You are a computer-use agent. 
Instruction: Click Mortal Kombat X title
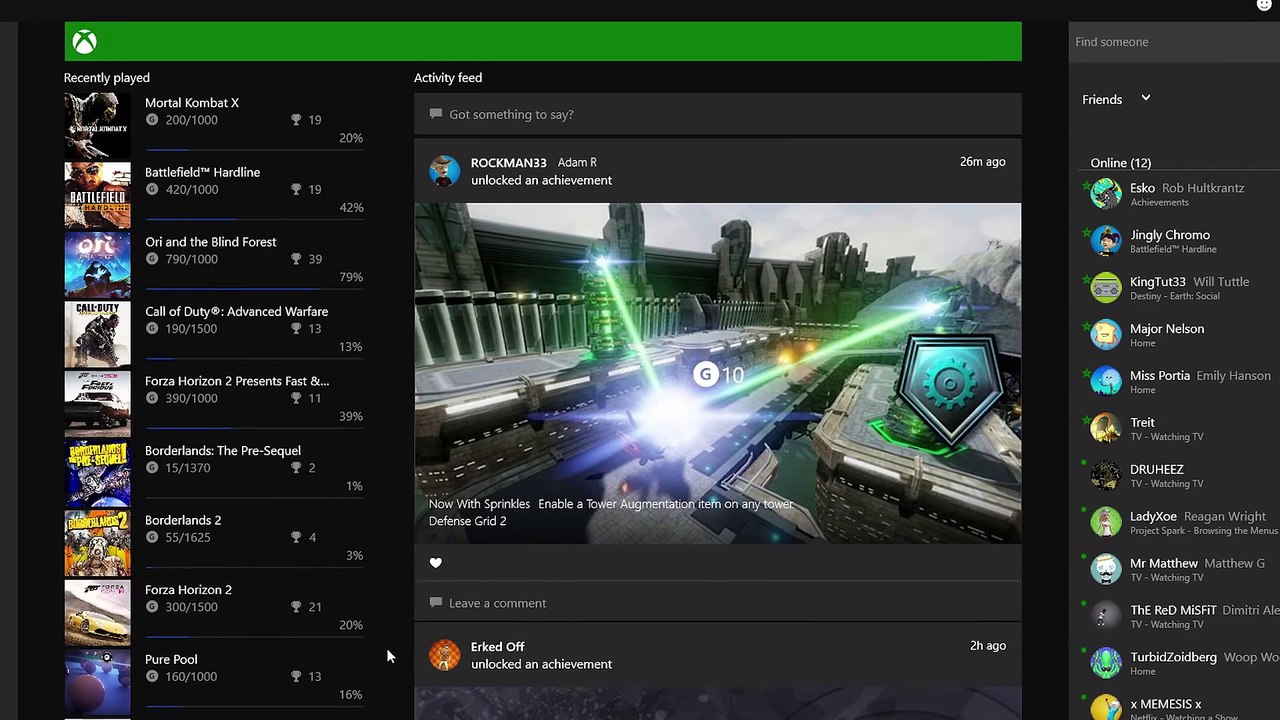[192, 103]
